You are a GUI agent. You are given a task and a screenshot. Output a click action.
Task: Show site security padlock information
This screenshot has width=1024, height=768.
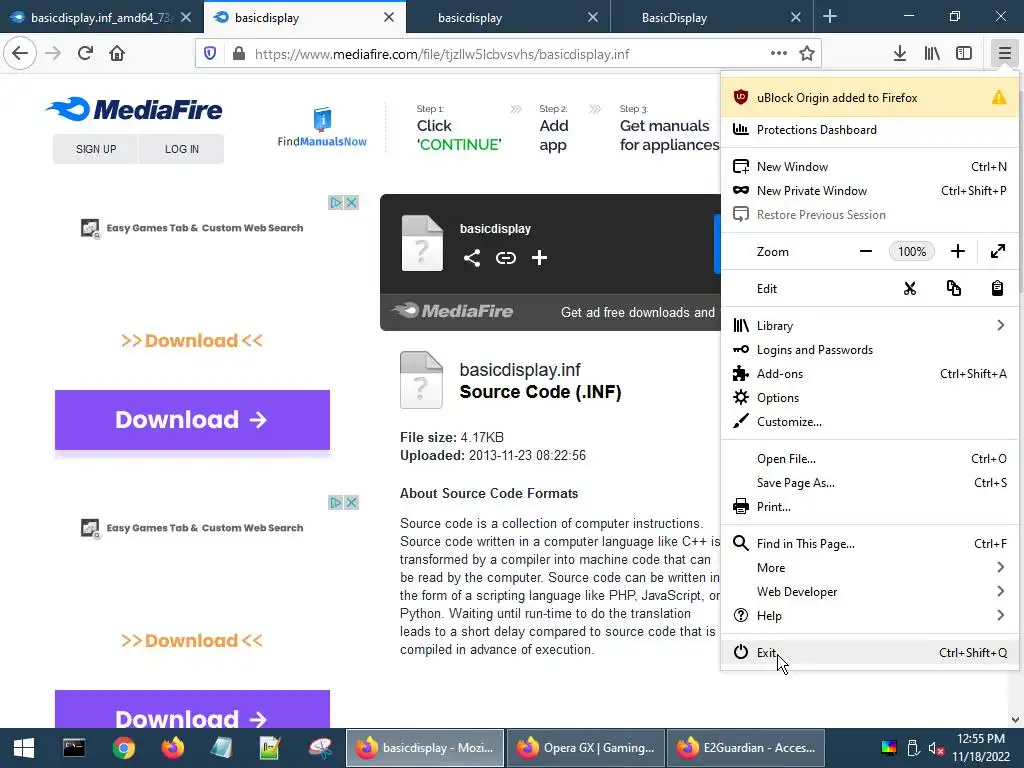239,54
